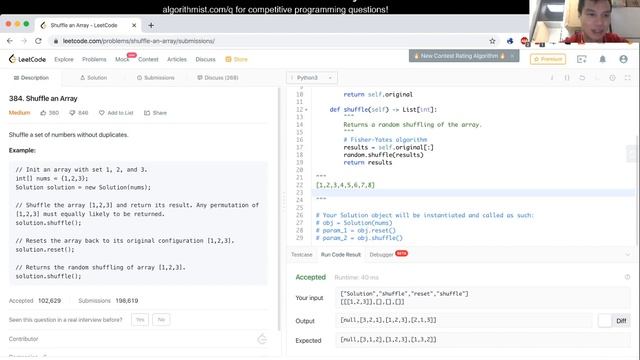This screenshot has width=640, height=360.
Task: Go back in browser history
Action: pos(10,41)
